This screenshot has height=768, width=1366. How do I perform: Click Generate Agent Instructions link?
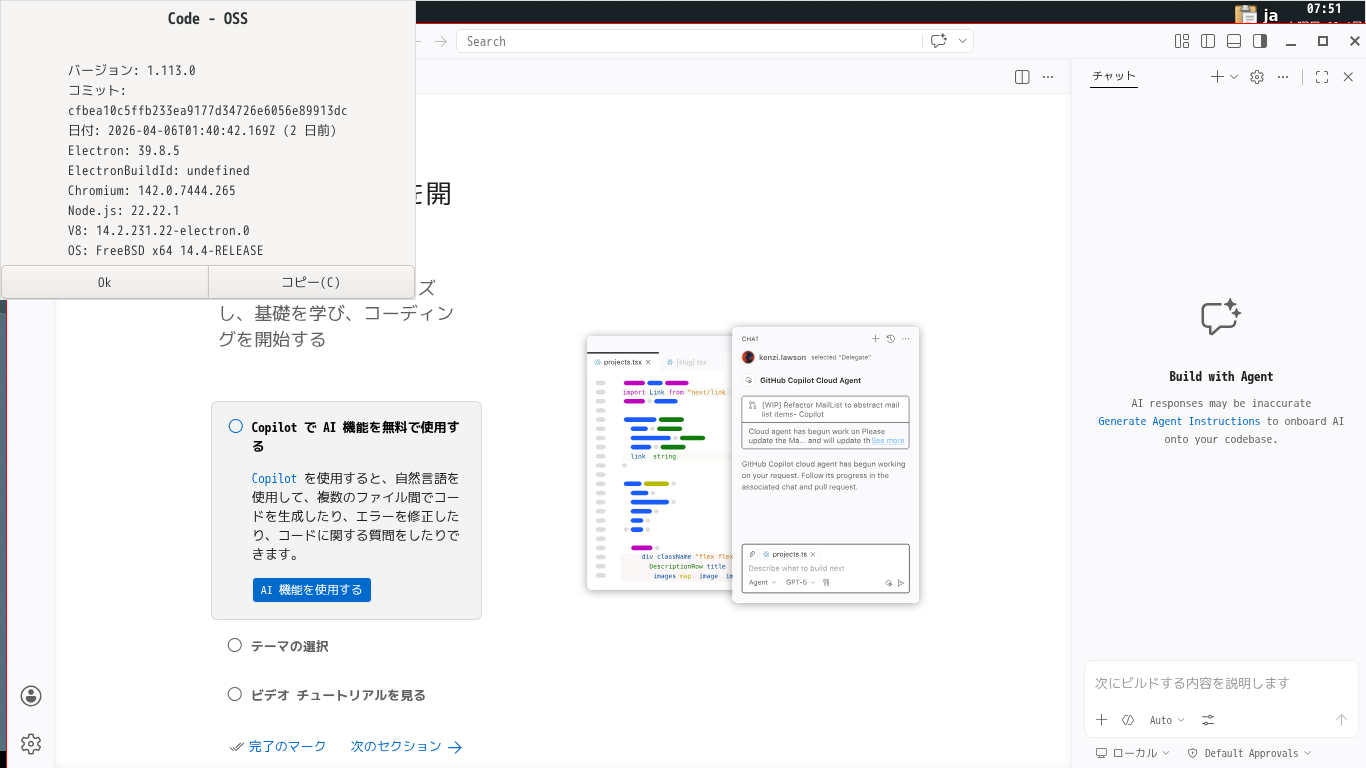tap(1179, 421)
